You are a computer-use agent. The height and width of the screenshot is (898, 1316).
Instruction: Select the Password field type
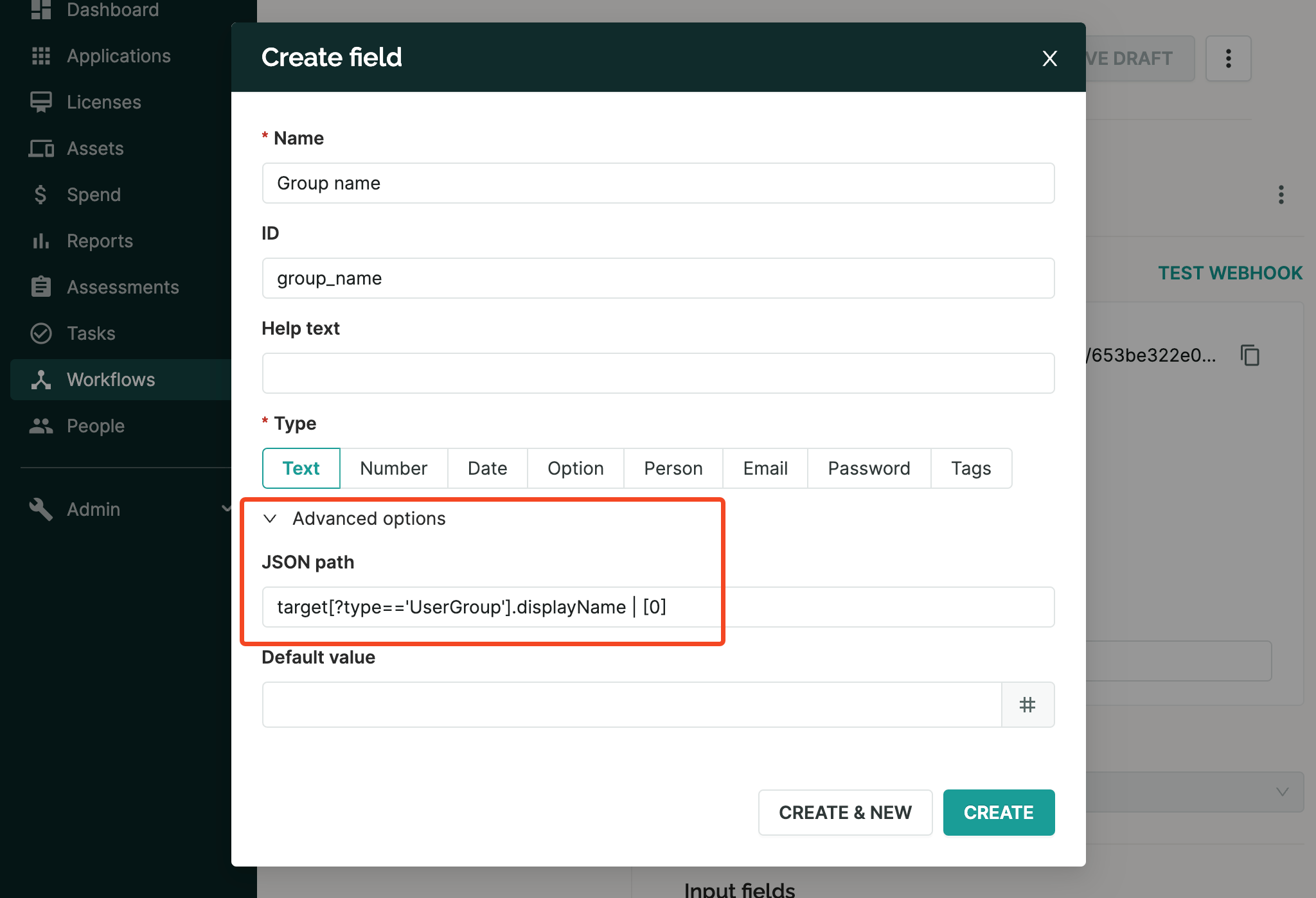pyautogui.click(x=869, y=468)
